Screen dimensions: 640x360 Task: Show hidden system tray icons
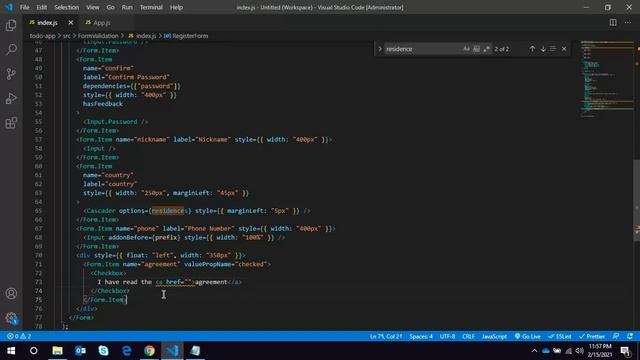(x=534, y=351)
